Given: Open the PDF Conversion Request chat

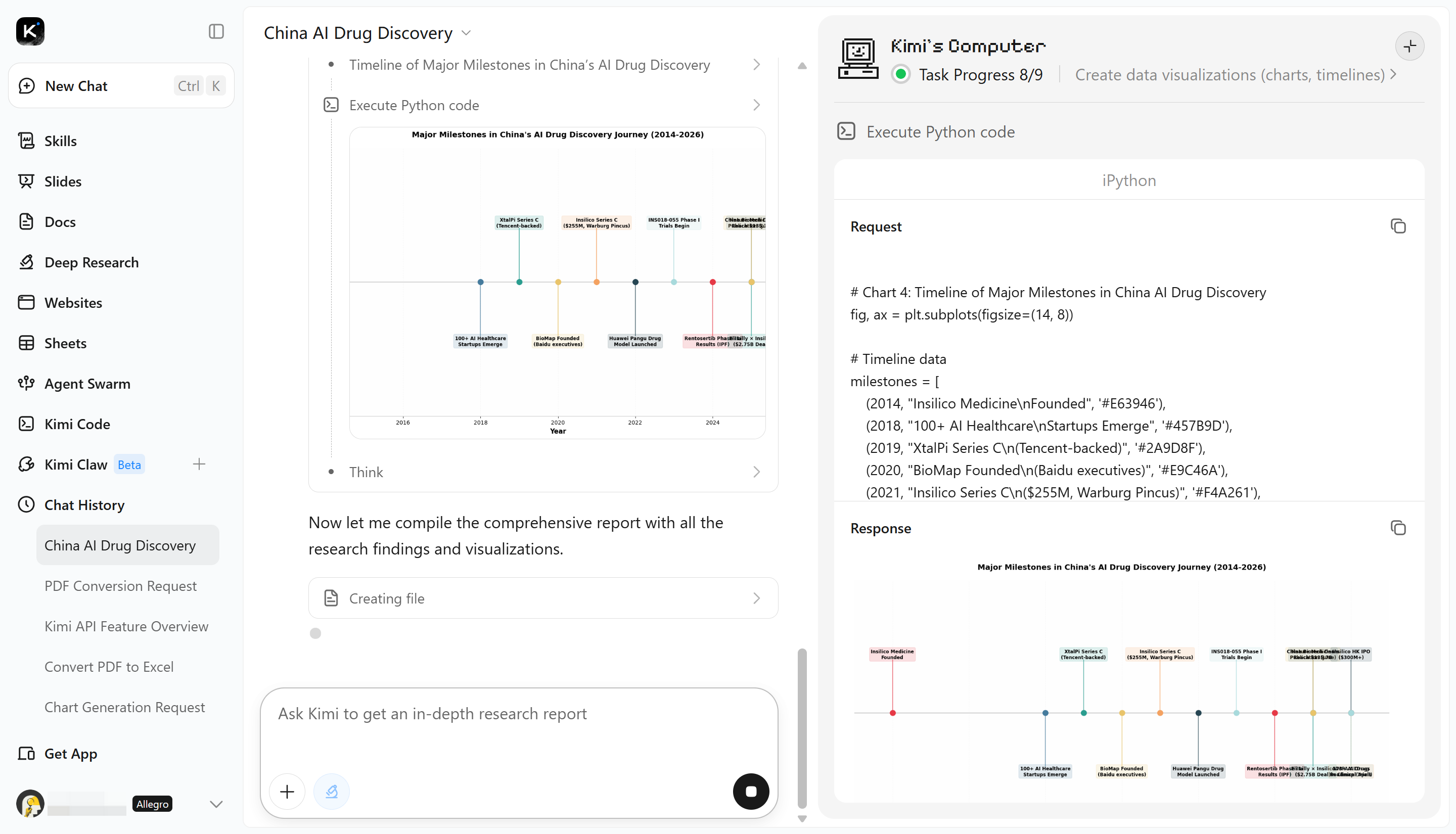Looking at the screenshot, I should point(120,586).
